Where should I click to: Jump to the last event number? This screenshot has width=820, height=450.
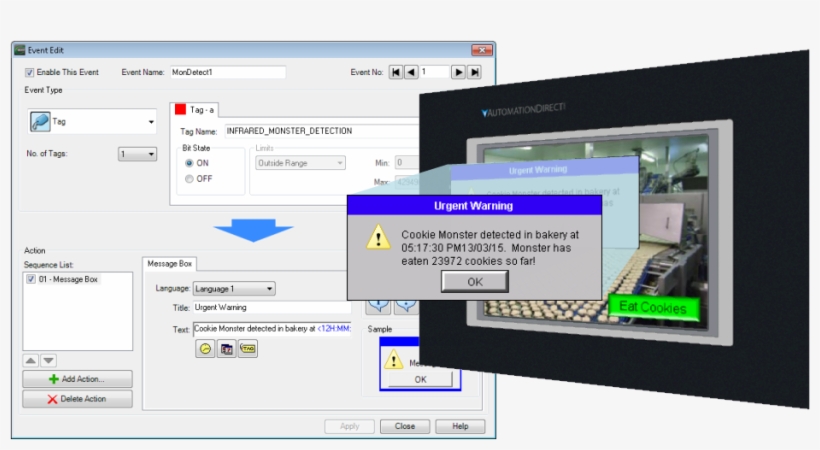tap(474, 72)
